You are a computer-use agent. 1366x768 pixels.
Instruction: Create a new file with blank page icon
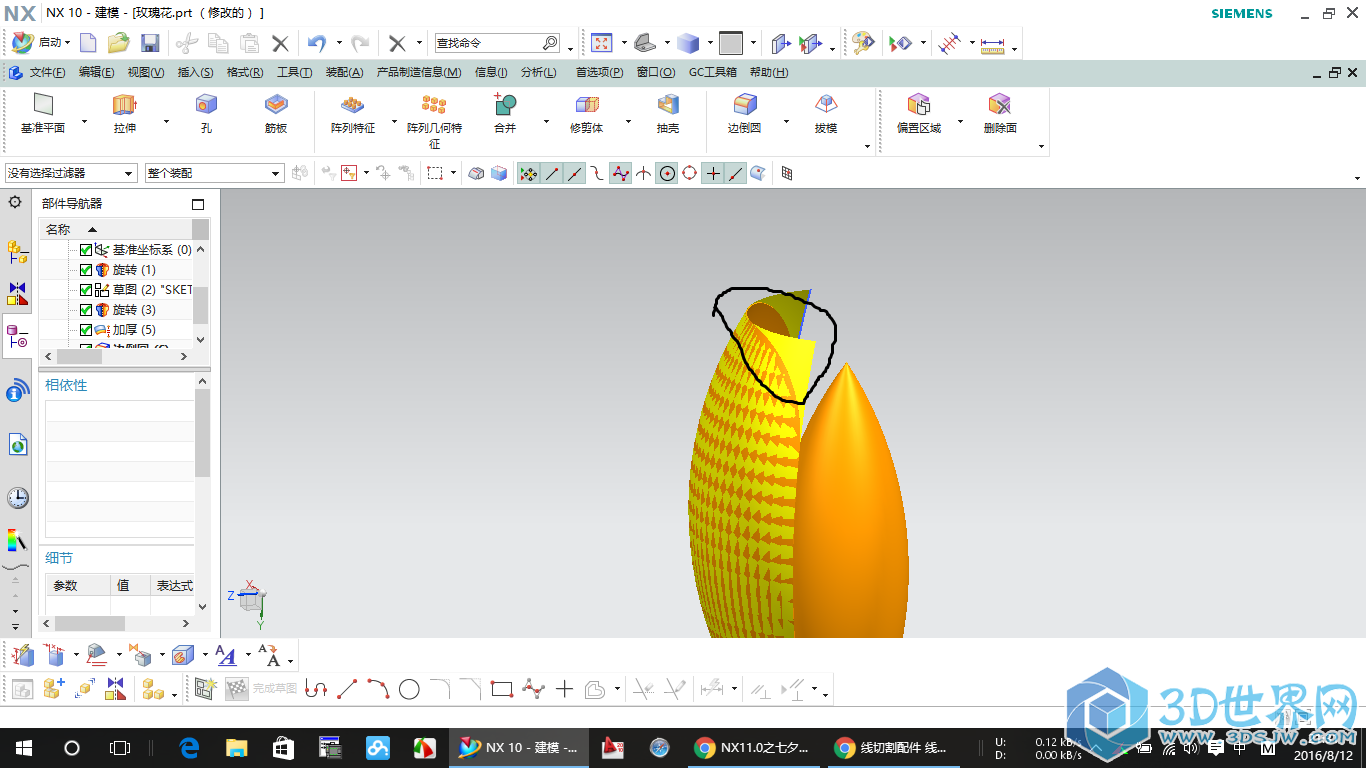point(89,43)
